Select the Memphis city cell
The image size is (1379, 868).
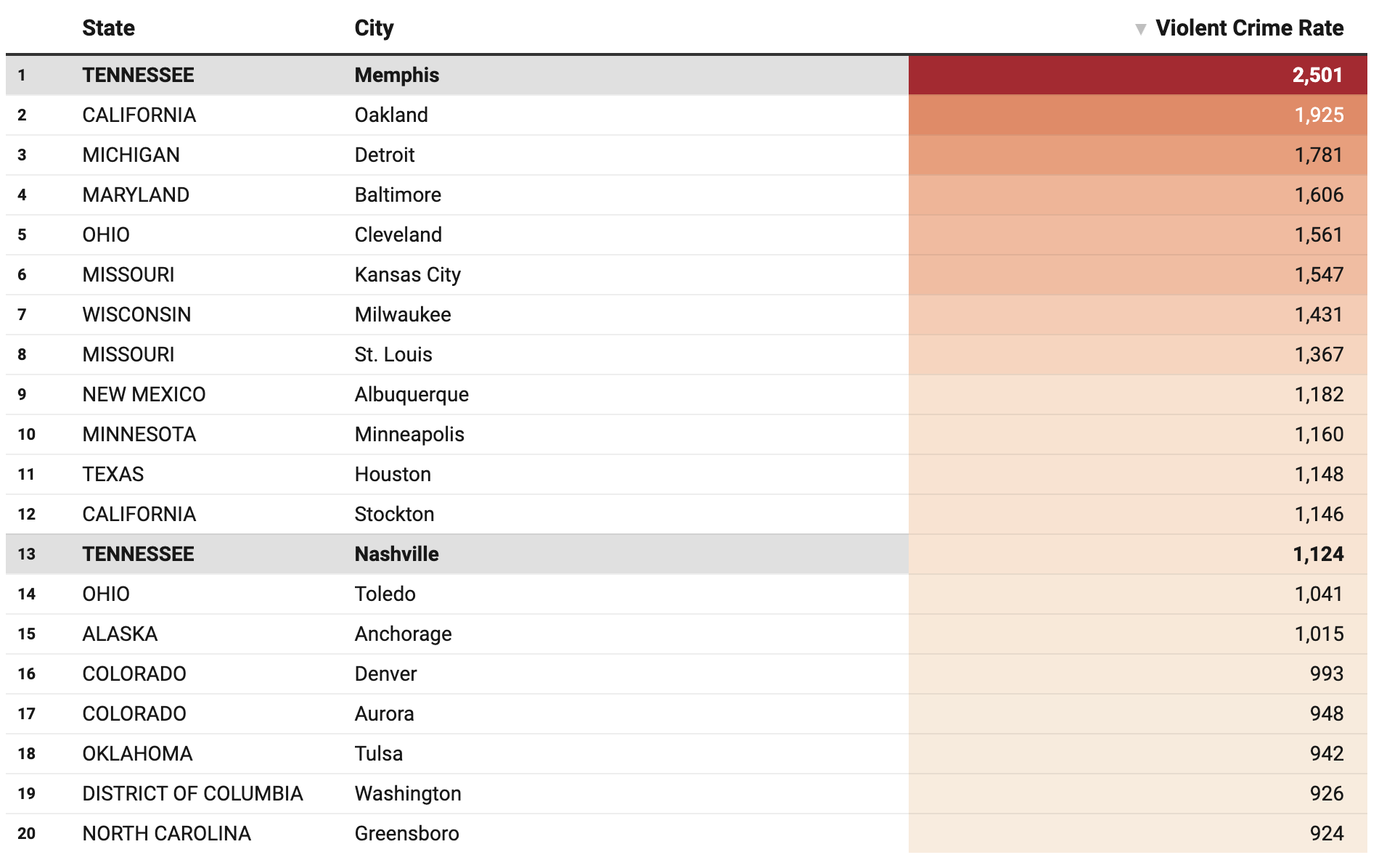pyautogui.click(x=397, y=75)
